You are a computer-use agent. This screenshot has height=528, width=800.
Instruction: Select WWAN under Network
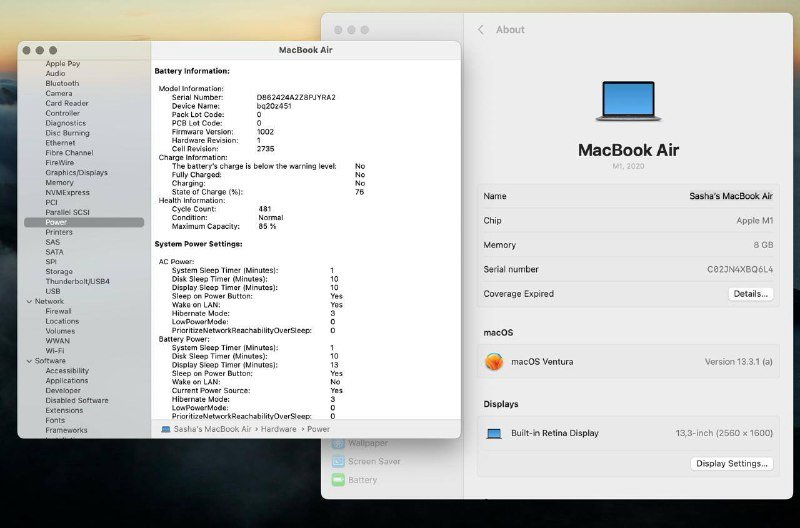pyautogui.click(x=58, y=341)
